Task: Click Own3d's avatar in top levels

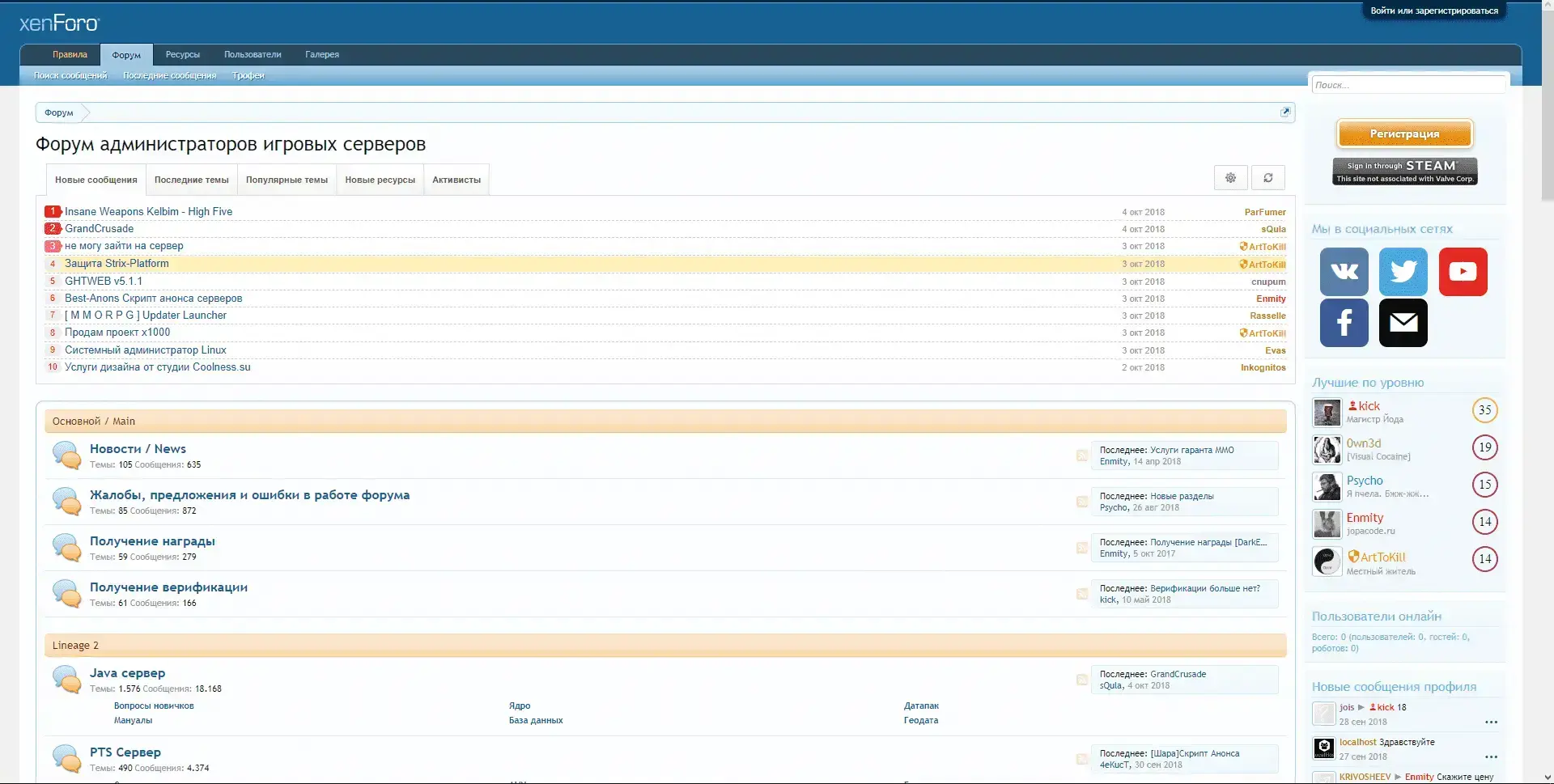Action: [x=1327, y=450]
